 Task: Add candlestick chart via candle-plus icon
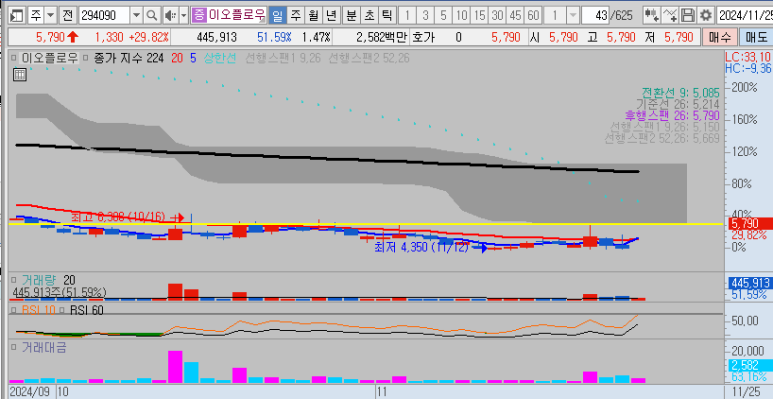[652, 15]
